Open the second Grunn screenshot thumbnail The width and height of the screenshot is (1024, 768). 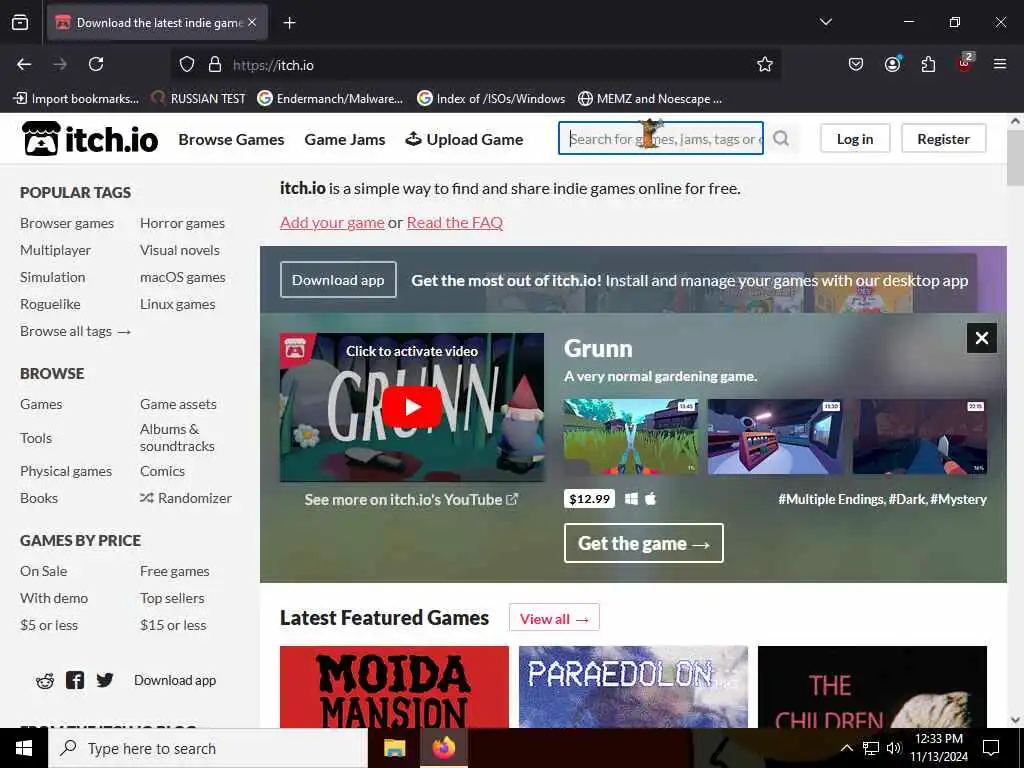click(775, 436)
